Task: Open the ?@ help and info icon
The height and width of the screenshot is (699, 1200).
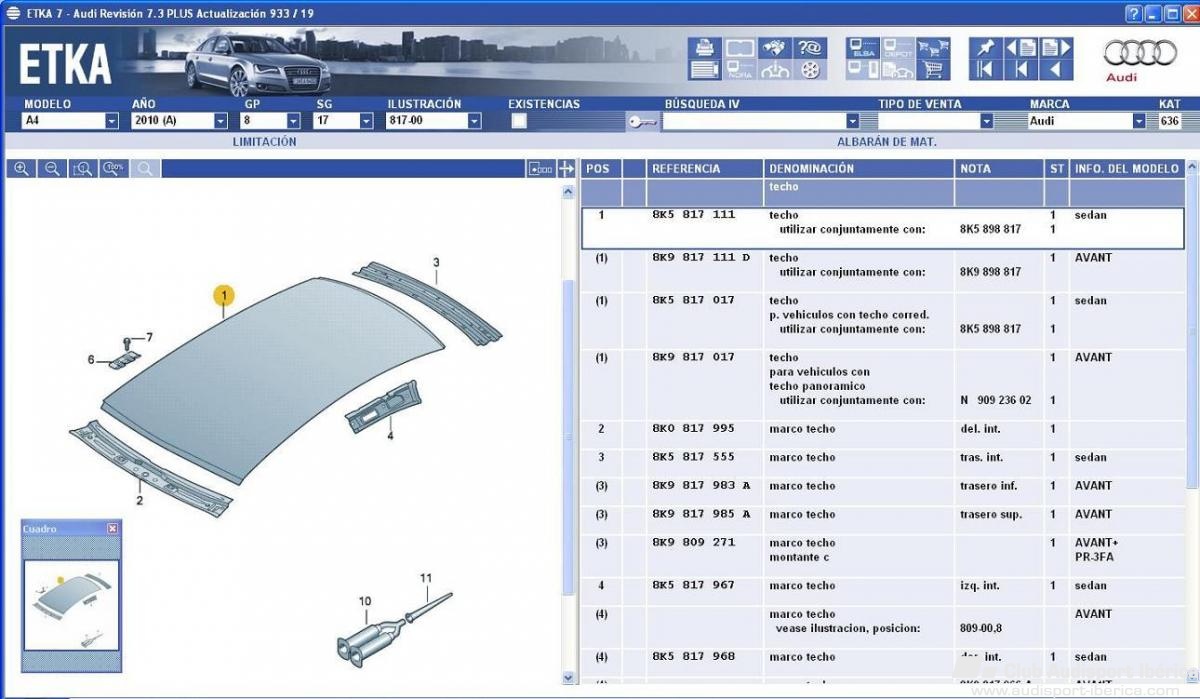Action: point(810,48)
